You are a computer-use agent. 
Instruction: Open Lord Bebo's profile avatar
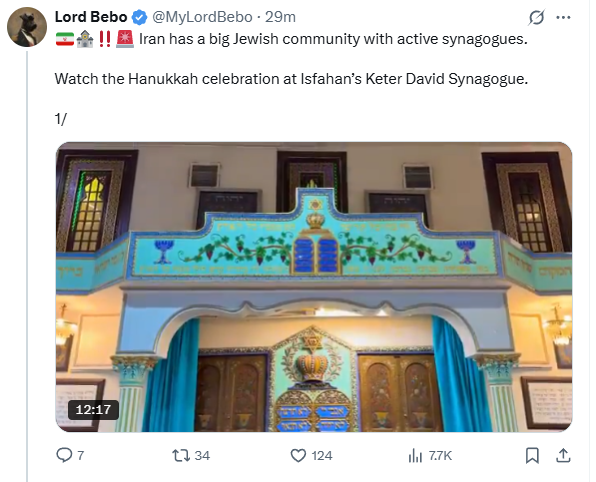pos(27,27)
